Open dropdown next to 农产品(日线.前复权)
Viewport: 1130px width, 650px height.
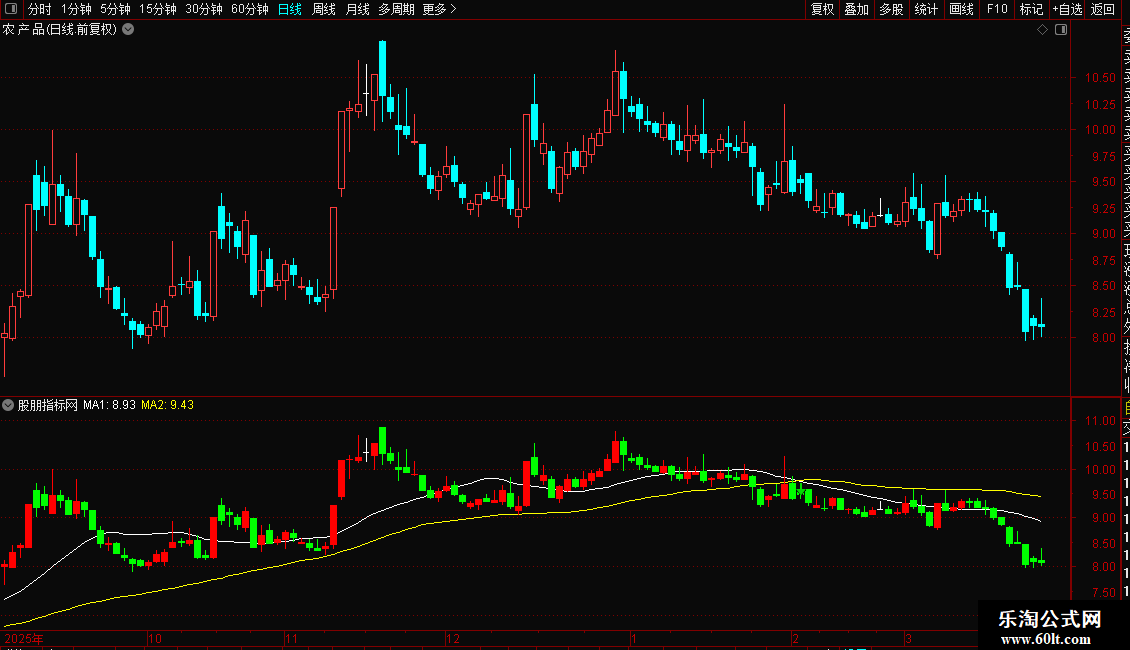coord(128,30)
